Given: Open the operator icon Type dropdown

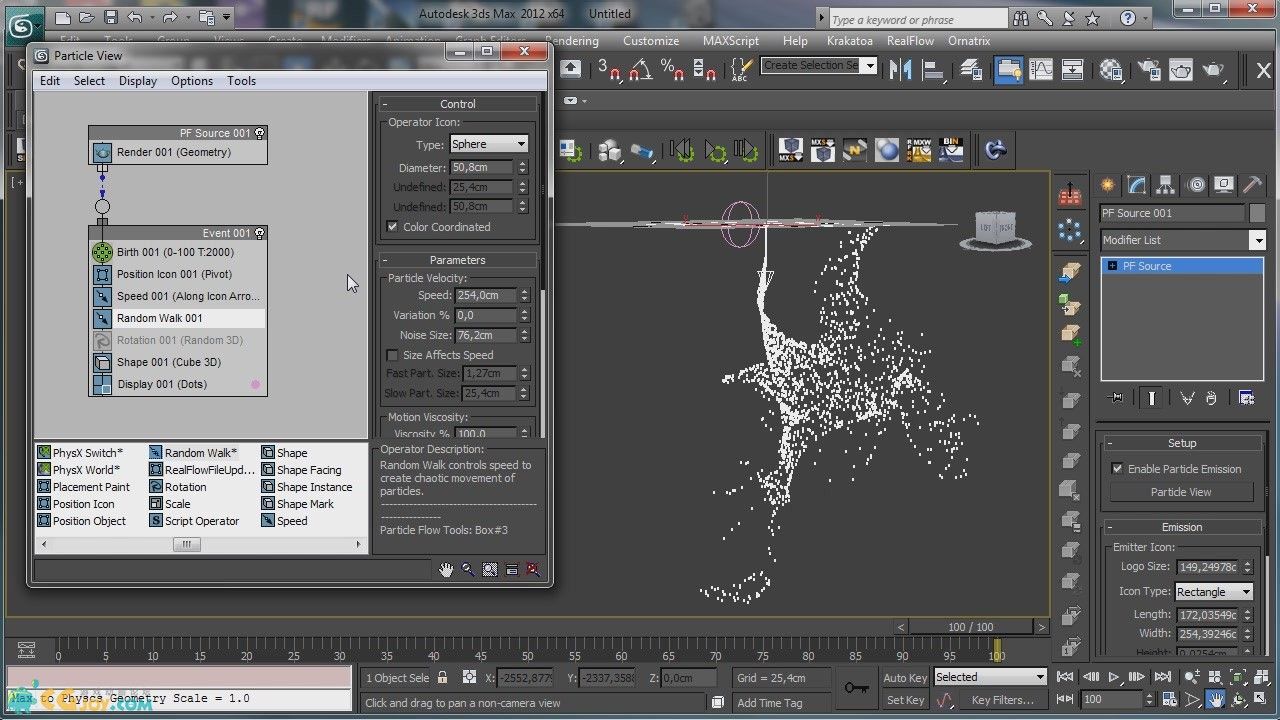Looking at the screenshot, I should [x=488, y=144].
